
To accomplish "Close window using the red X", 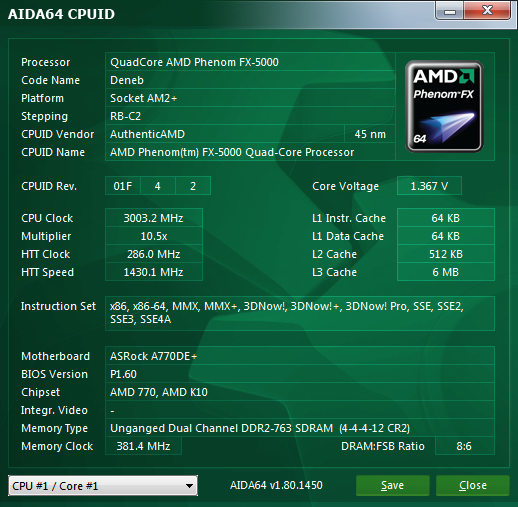I will click(x=487, y=11).
